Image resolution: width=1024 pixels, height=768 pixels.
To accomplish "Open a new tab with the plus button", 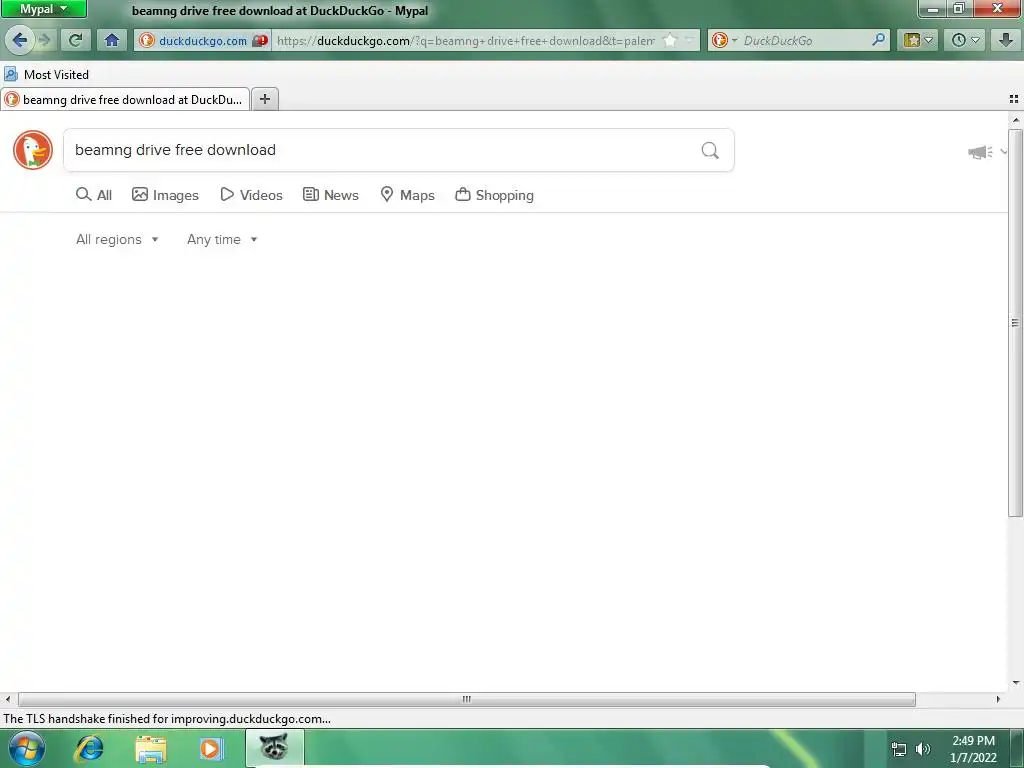I will tap(264, 99).
